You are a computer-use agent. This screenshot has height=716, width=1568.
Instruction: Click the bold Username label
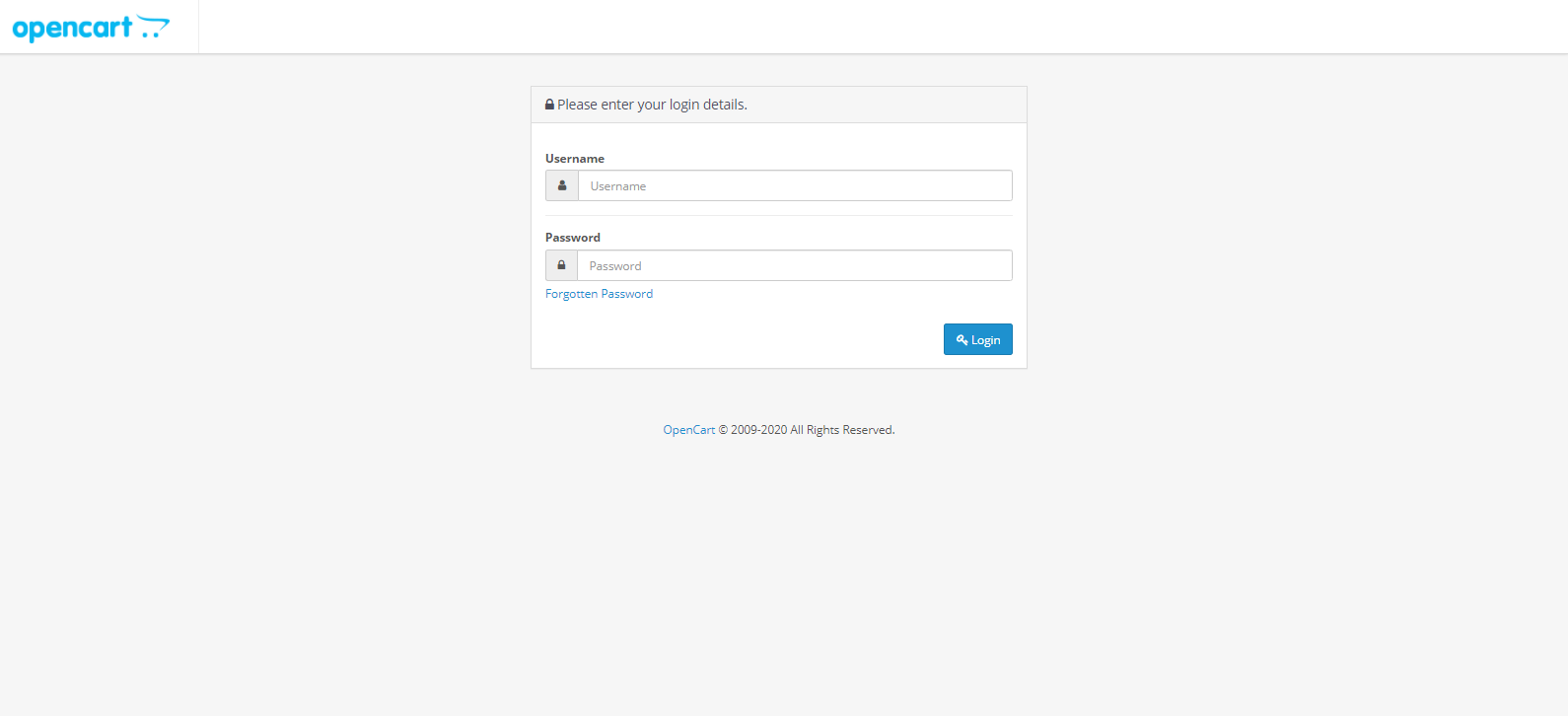coord(575,158)
